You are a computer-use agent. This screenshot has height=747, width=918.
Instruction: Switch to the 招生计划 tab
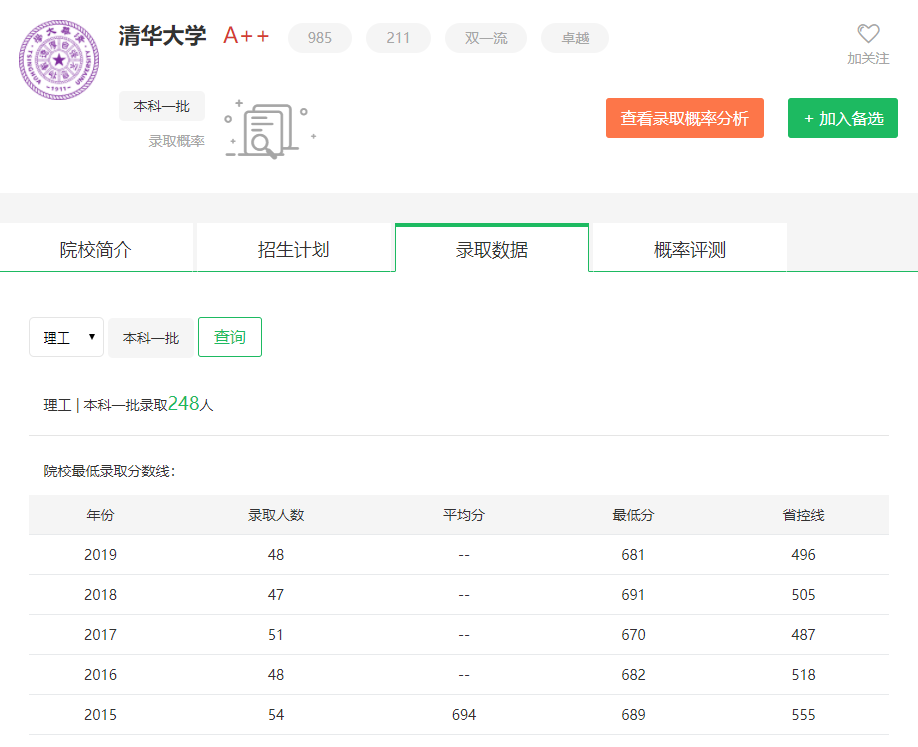click(294, 249)
